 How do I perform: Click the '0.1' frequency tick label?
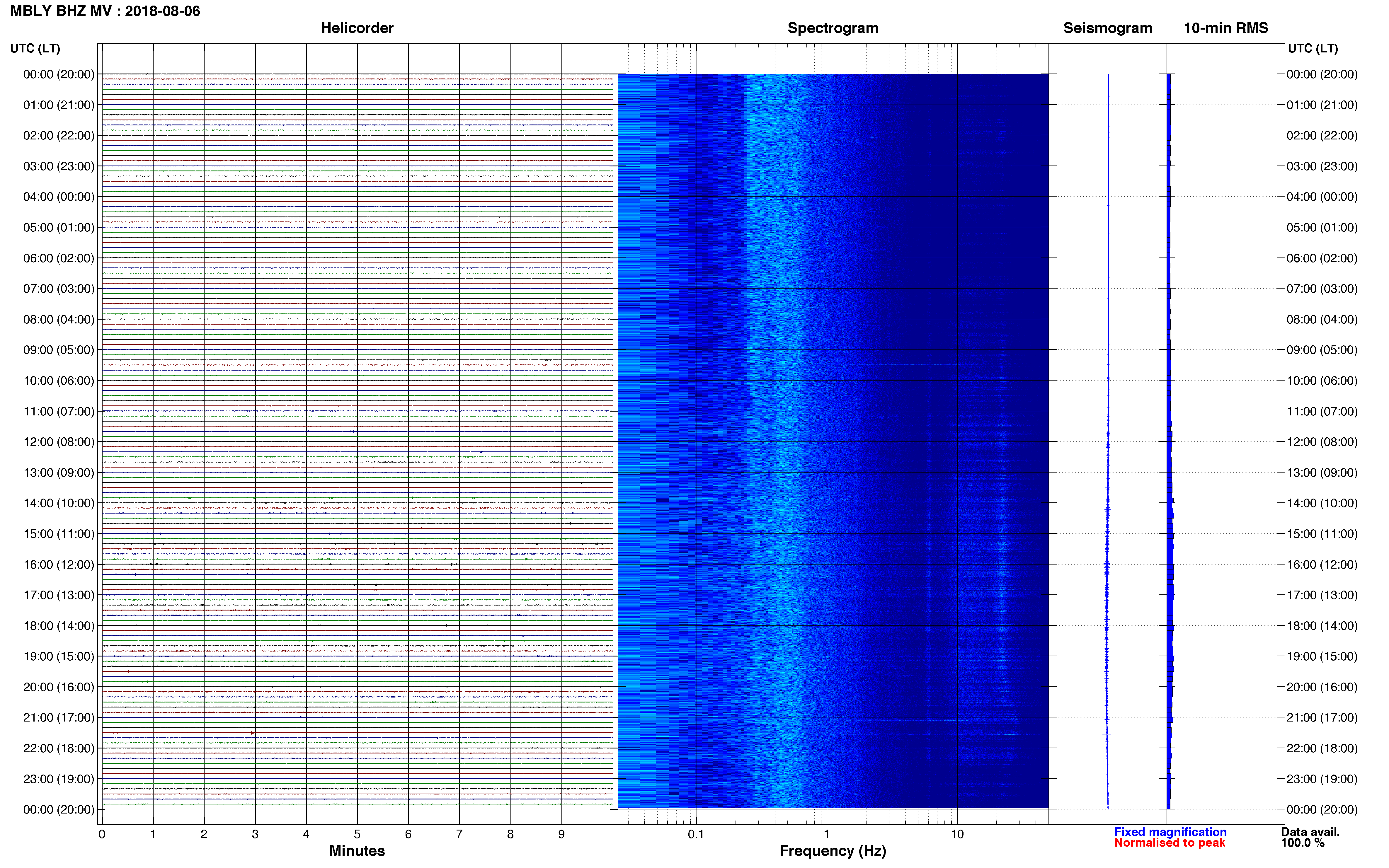click(x=696, y=834)
